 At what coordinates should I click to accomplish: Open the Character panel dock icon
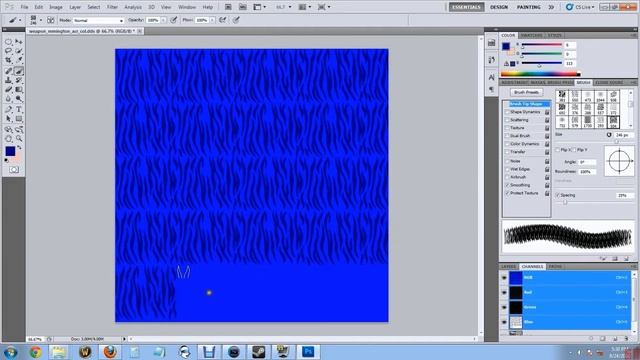491,77
